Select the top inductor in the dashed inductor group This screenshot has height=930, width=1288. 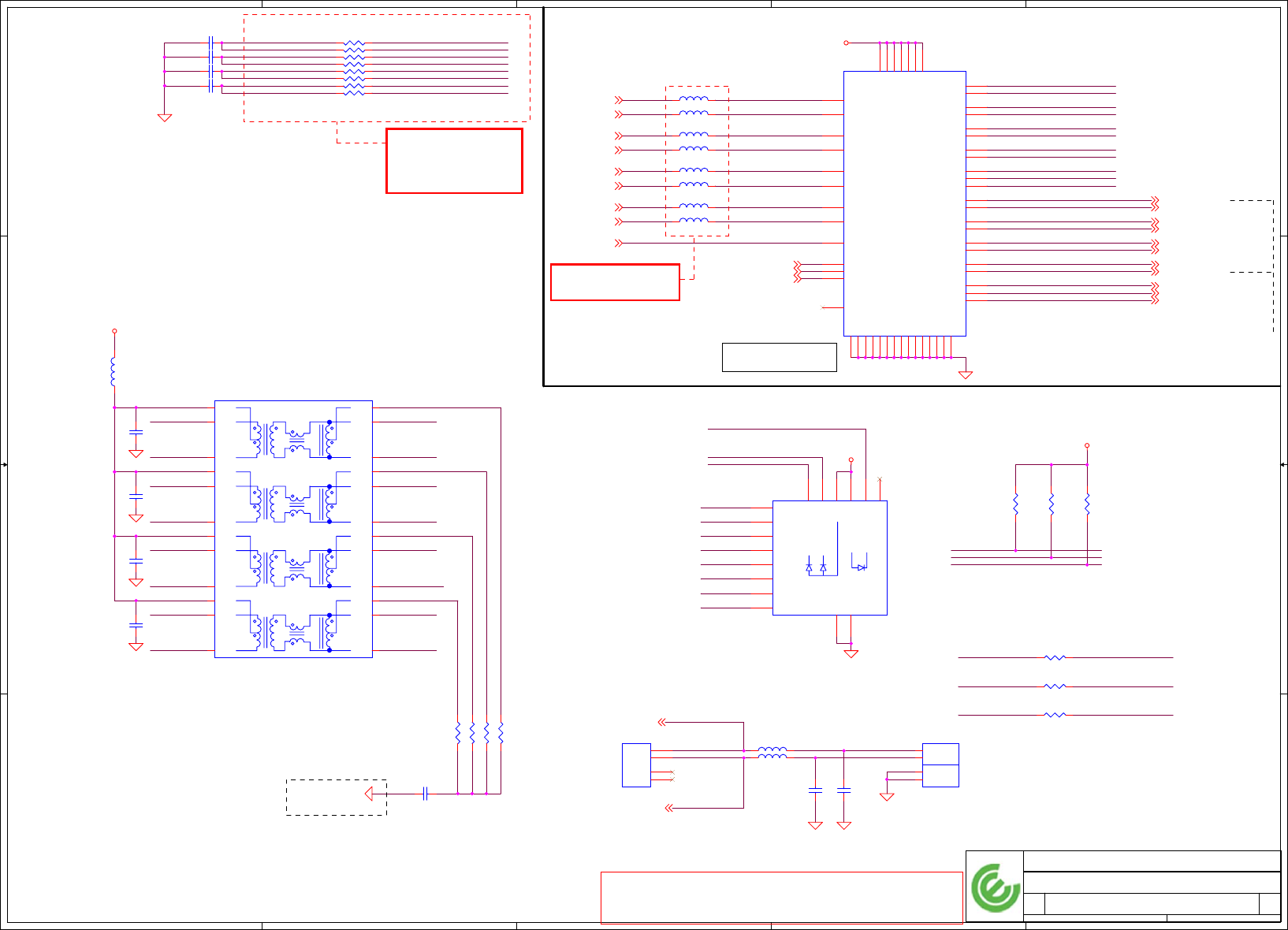[694, 99]
